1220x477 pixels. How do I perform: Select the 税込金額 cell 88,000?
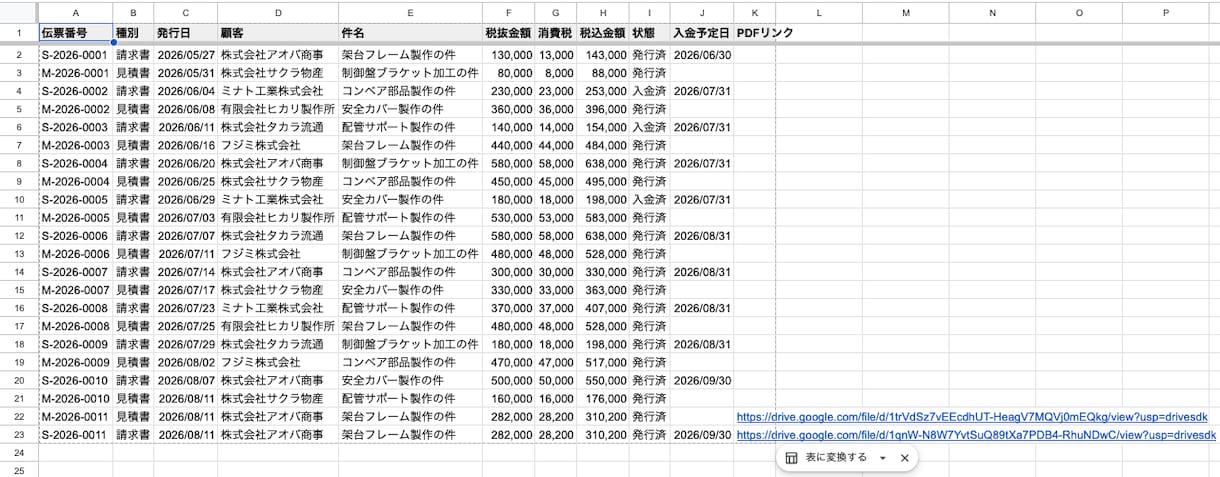point(603,72)
